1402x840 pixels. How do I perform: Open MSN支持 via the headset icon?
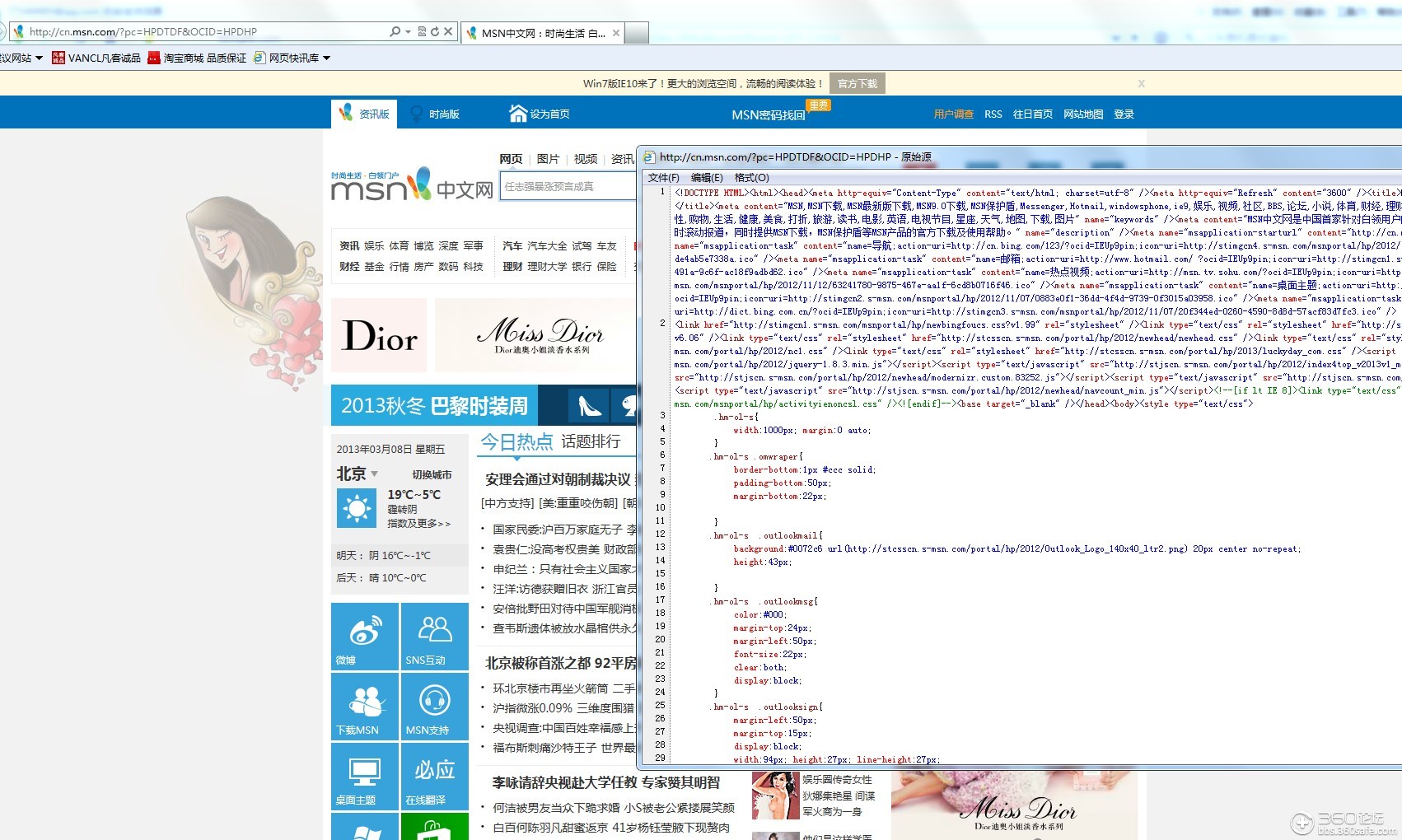coord(434,704)
